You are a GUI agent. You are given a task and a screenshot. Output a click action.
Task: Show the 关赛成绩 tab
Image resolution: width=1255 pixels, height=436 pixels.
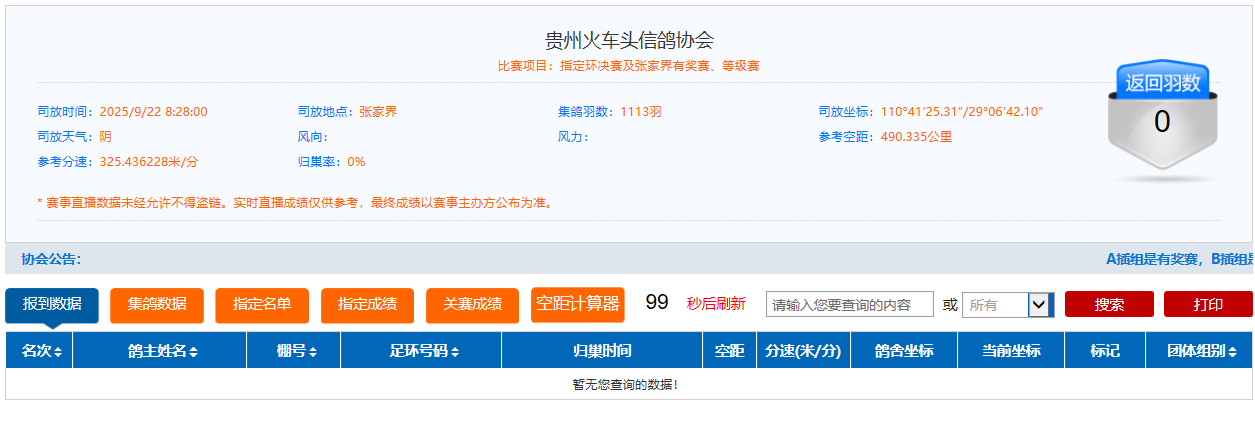pyautogui.click(x=472, y=305)
